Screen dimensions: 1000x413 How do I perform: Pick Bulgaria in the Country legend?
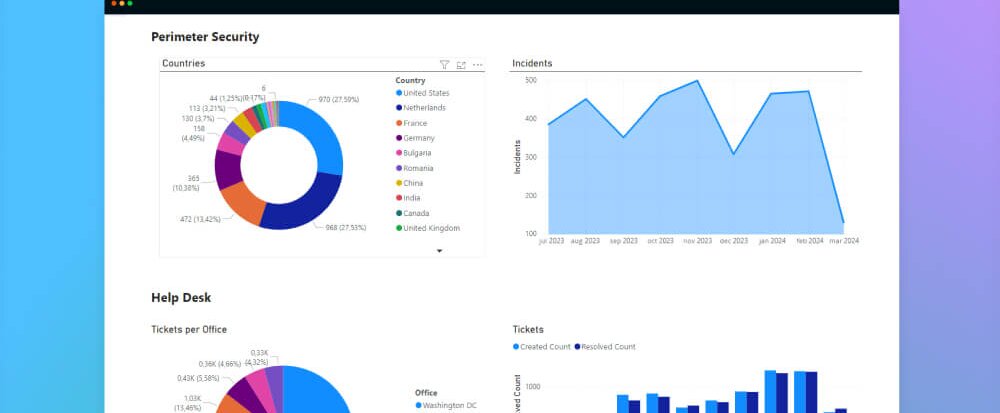pos(420,153)
